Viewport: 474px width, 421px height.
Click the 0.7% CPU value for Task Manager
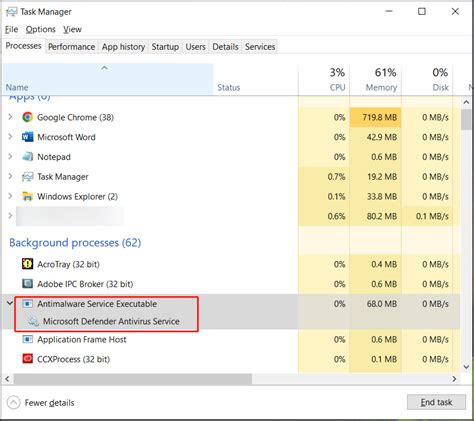[336, 177]
